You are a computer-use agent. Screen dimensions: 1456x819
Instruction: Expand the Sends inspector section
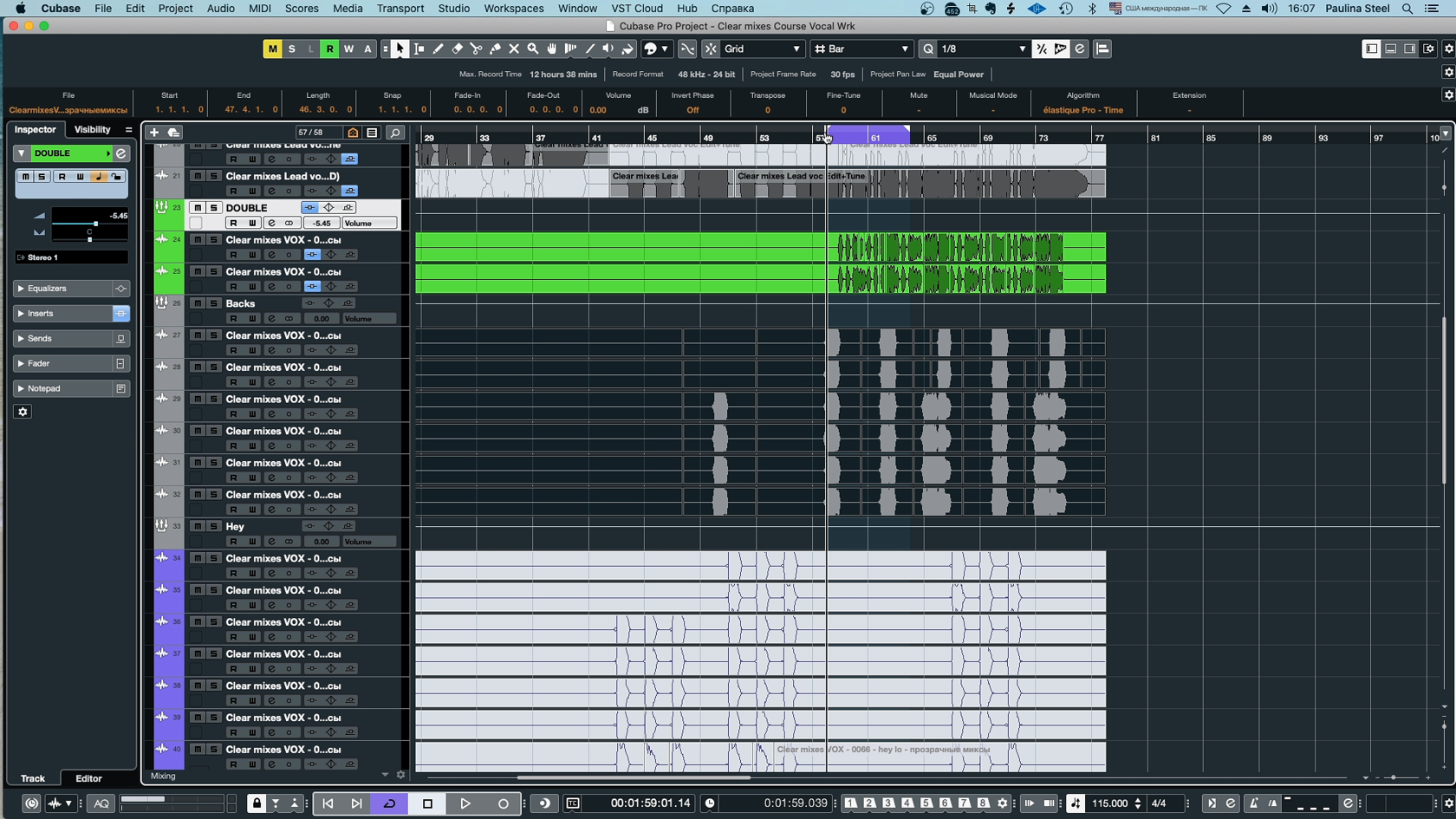click(x=64, y=338)
